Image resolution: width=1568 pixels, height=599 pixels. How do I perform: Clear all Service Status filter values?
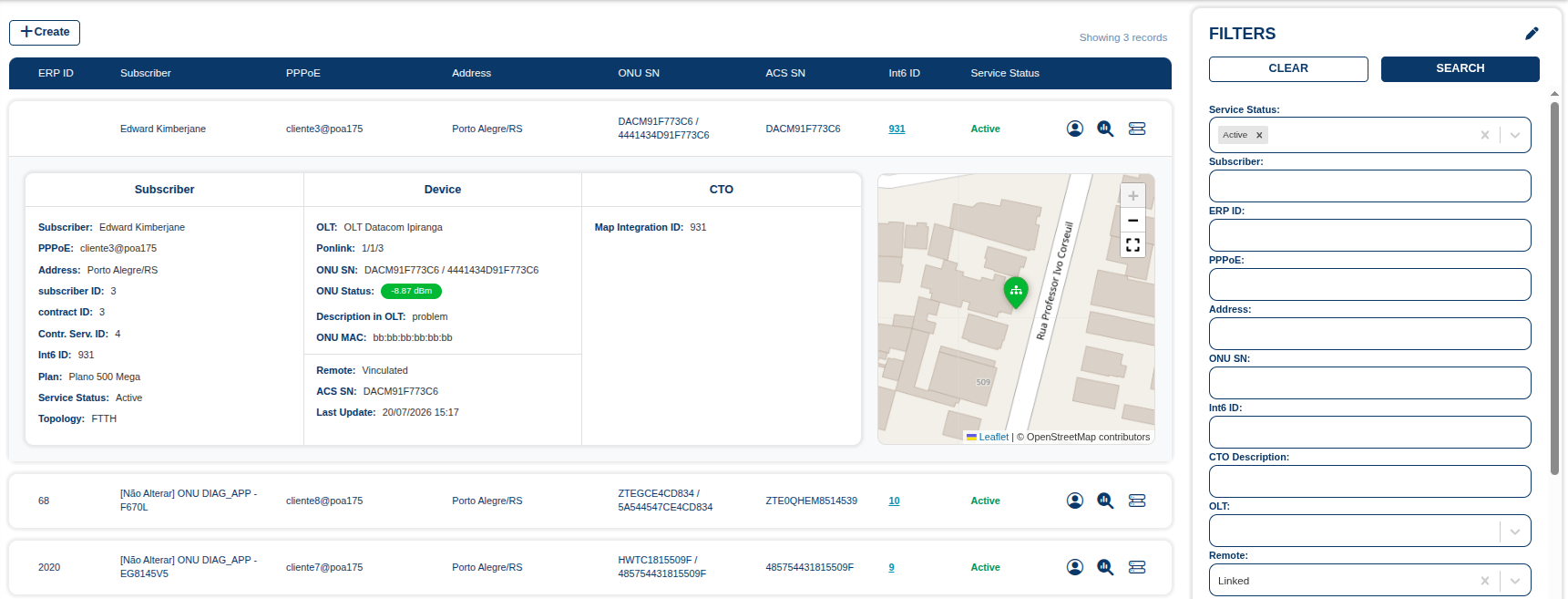coord(1485,135)
